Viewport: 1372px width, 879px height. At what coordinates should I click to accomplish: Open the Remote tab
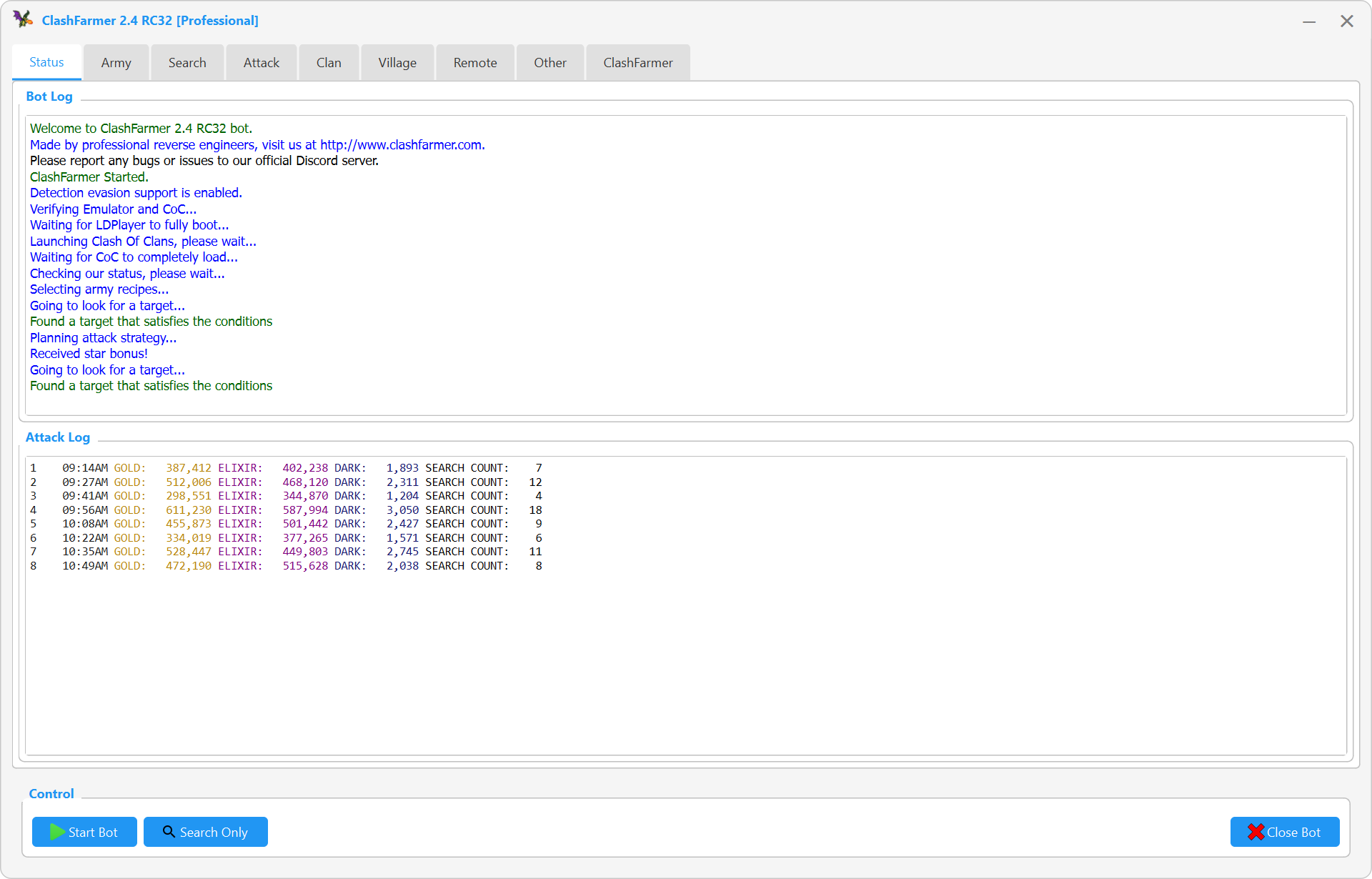click(x=475, y=63)
